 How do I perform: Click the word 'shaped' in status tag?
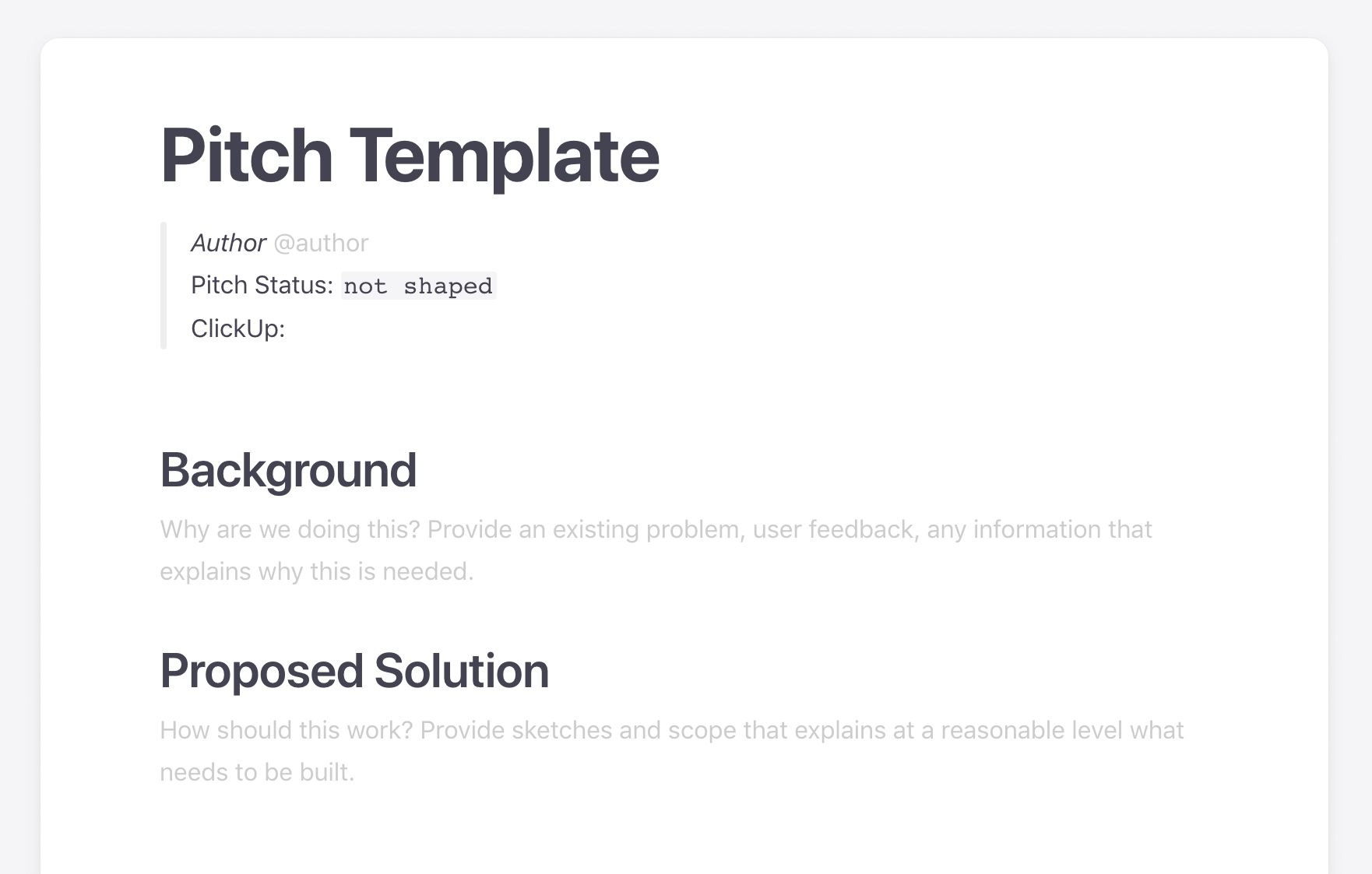coord(448,286)
